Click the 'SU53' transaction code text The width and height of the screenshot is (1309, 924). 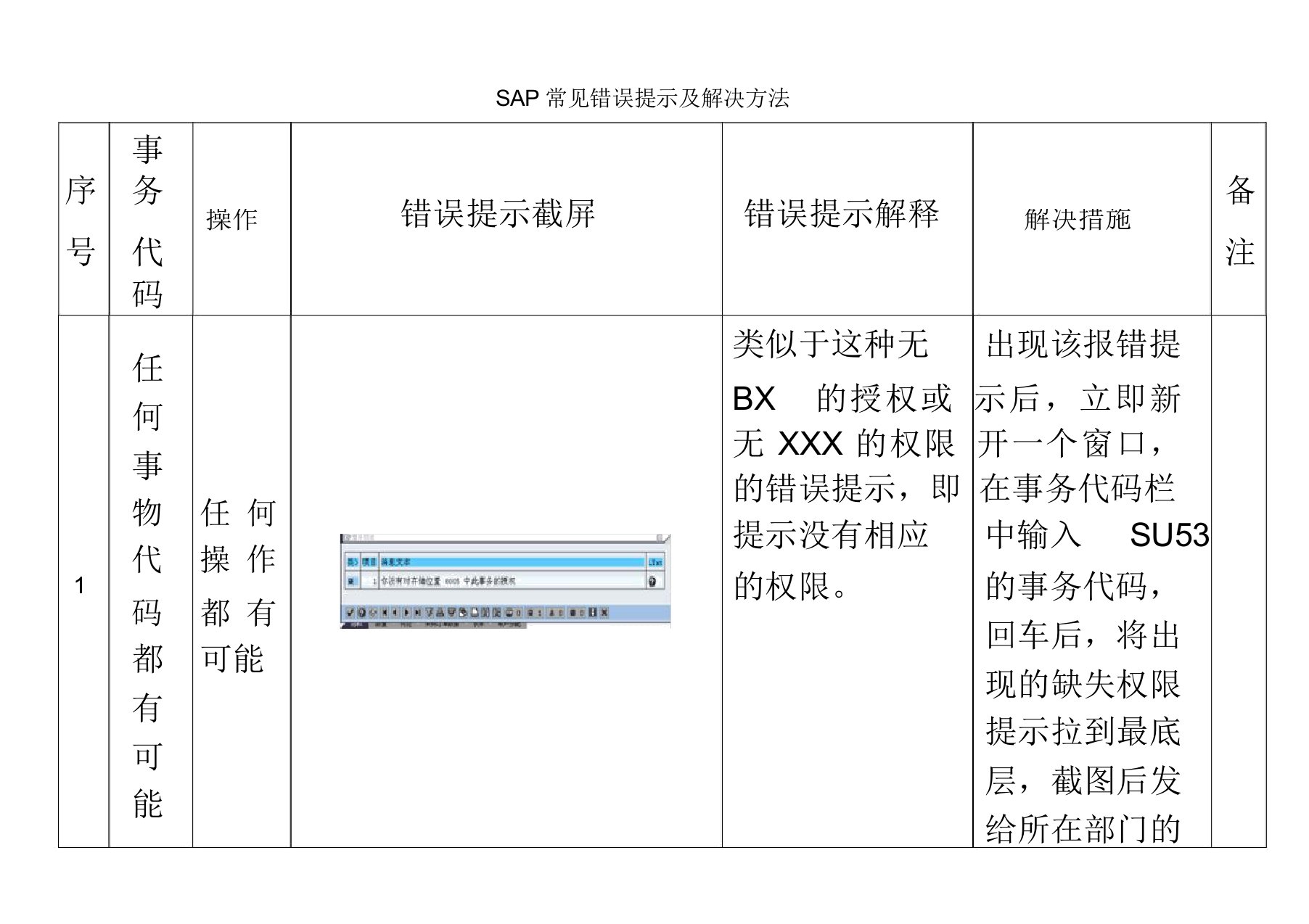coord(1169,535)
